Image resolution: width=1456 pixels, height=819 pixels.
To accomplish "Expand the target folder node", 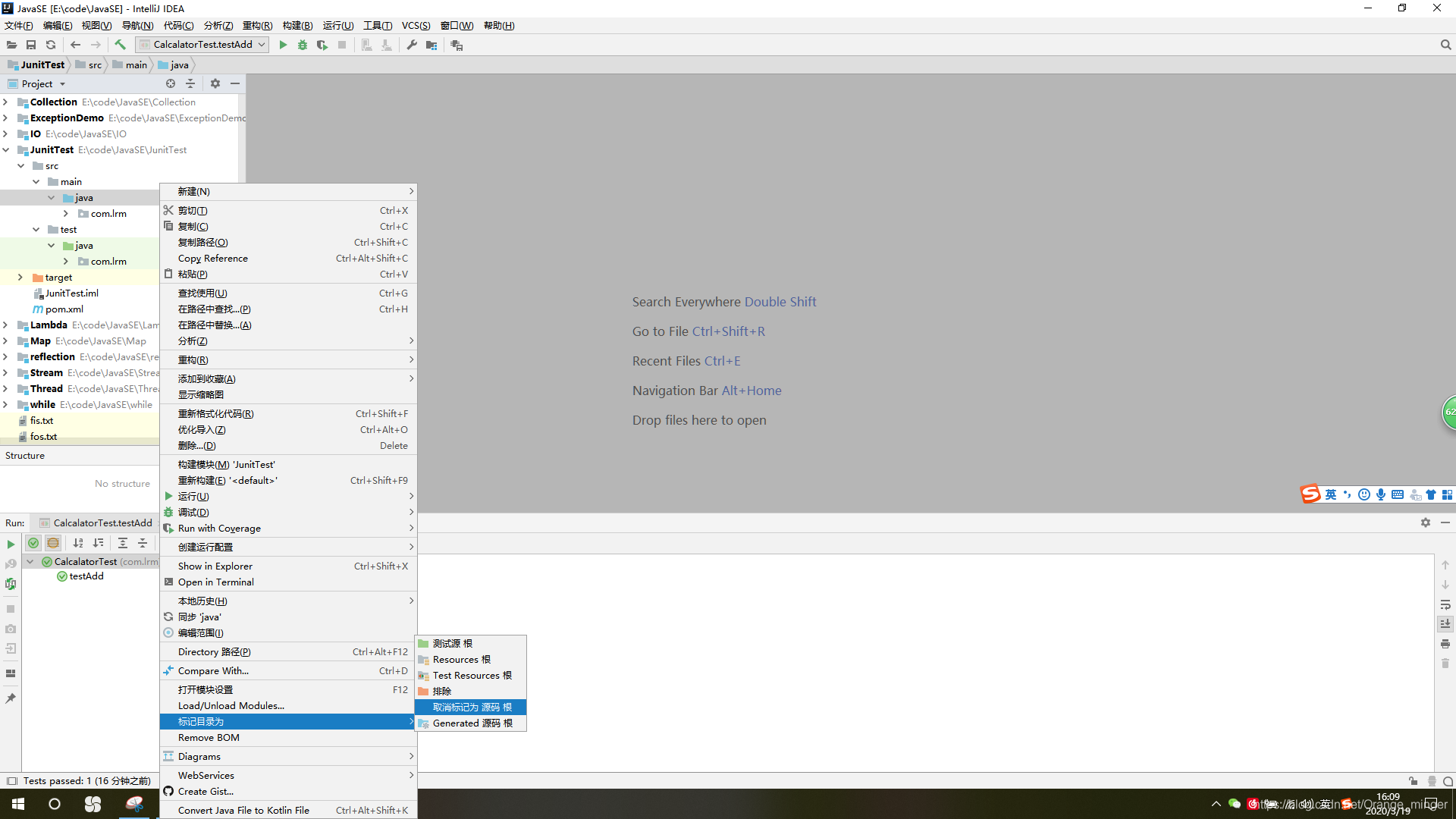I will (21, 277).
